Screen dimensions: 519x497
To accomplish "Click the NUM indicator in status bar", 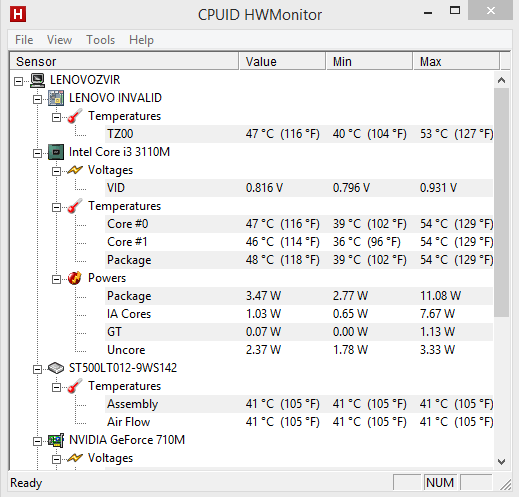I will coord(440,483).
